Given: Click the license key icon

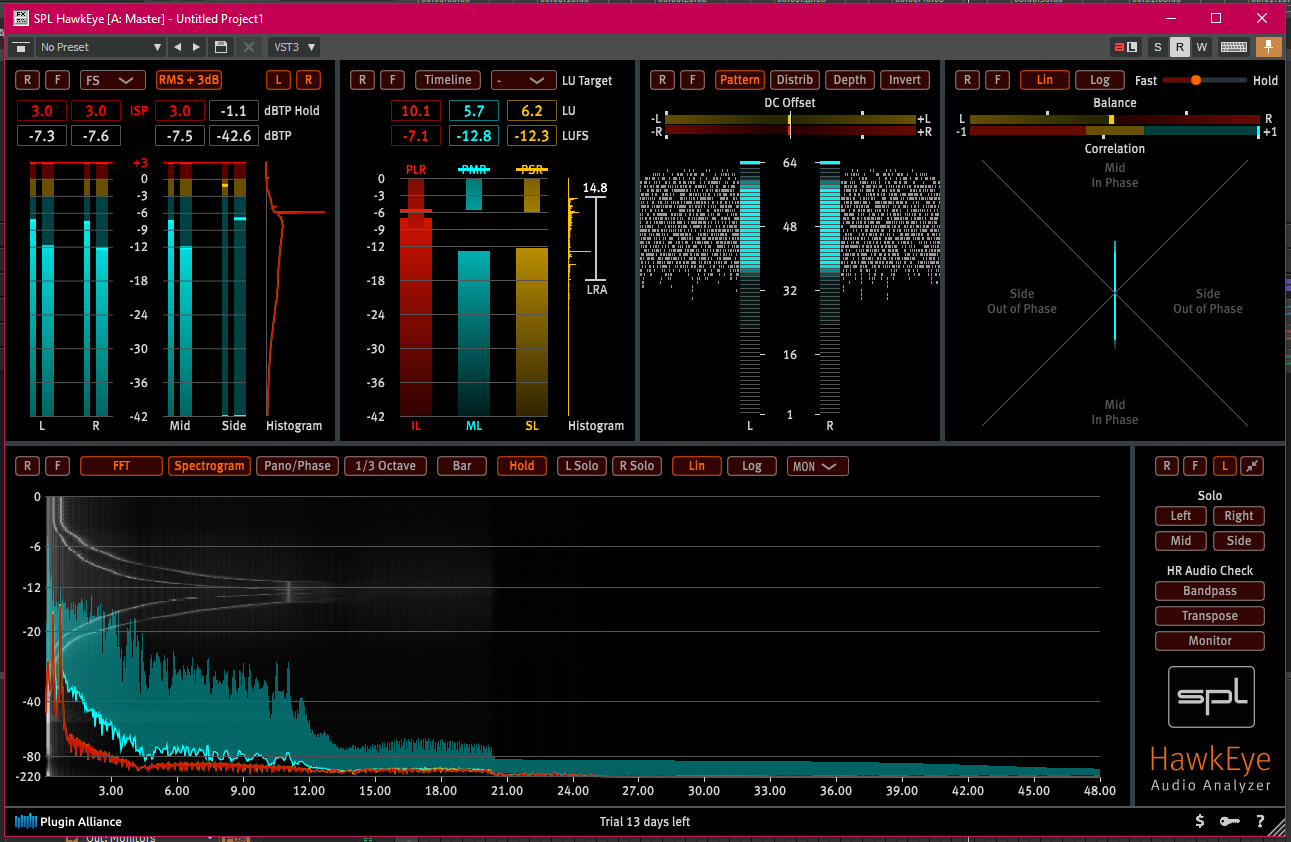Looking at the screenshot, I should pos(1230,821).
